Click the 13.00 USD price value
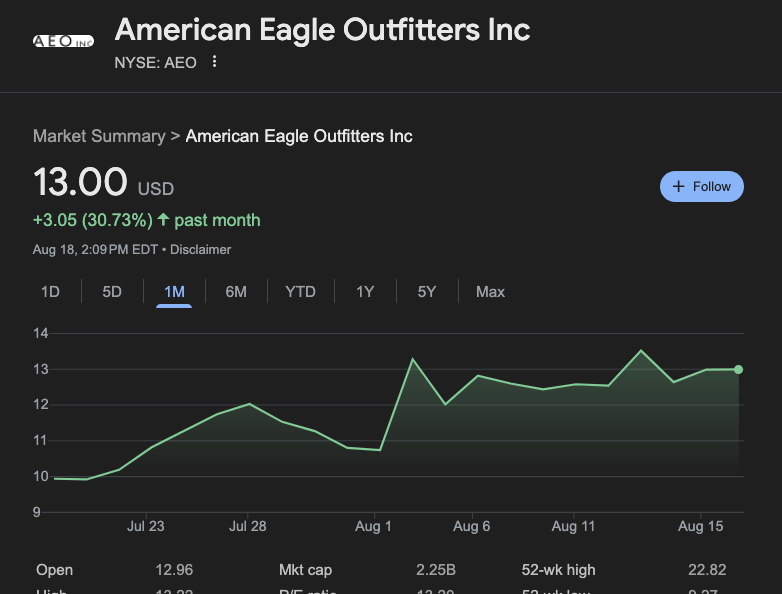This screenshot has width=782, height=594. pos(80,184)
